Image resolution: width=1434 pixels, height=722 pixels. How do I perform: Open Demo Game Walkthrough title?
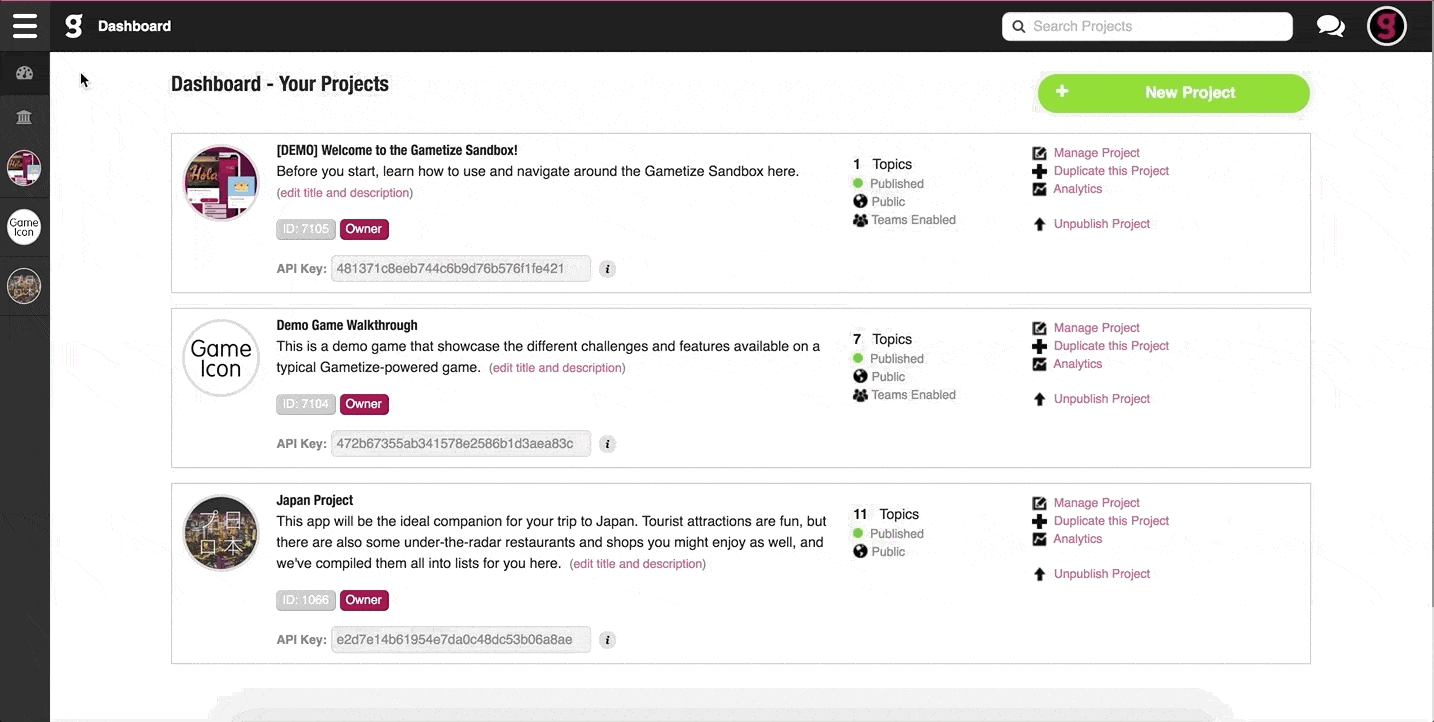[x=347, y=325]
